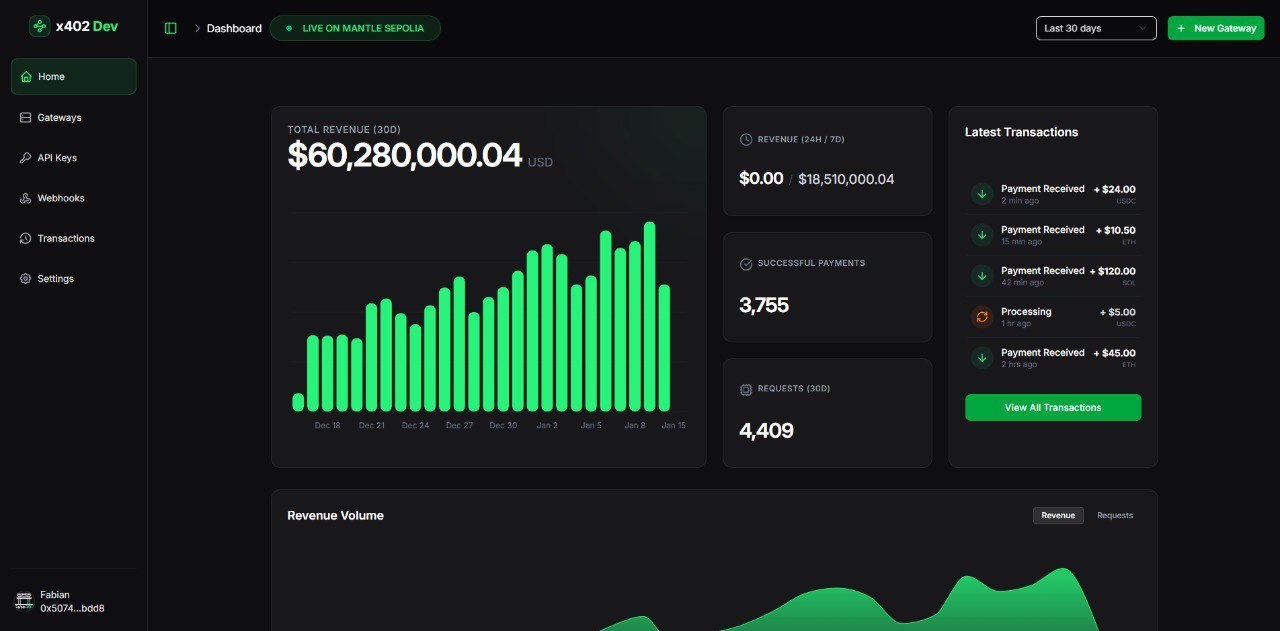
Task: Click the breadcrumb chevron before Dashboard
Action: point(197,28)
